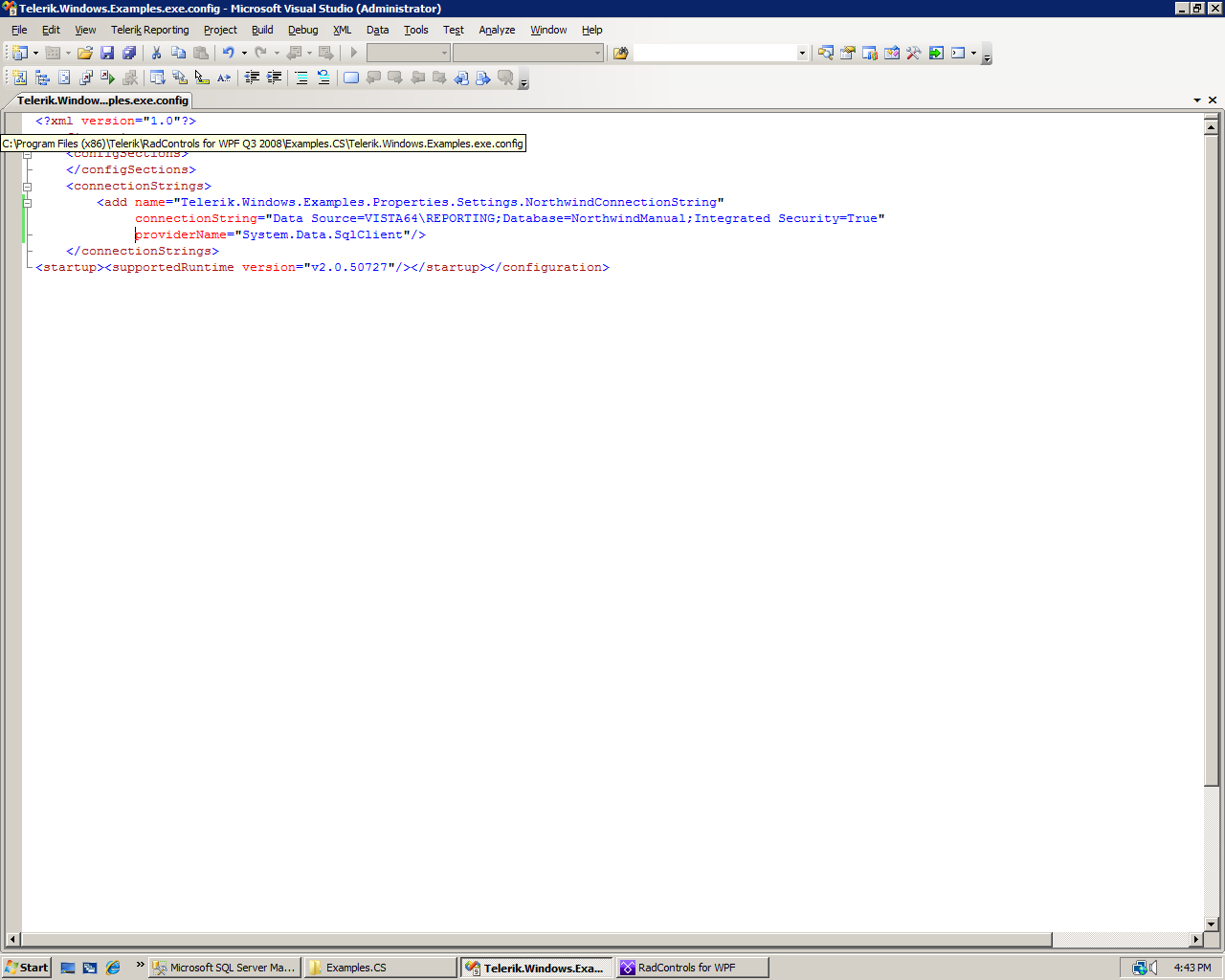This screenshot has width=1225, height=980.
Task: Open the Toolbox hammer and wrench icon
Action: [914, 53]
